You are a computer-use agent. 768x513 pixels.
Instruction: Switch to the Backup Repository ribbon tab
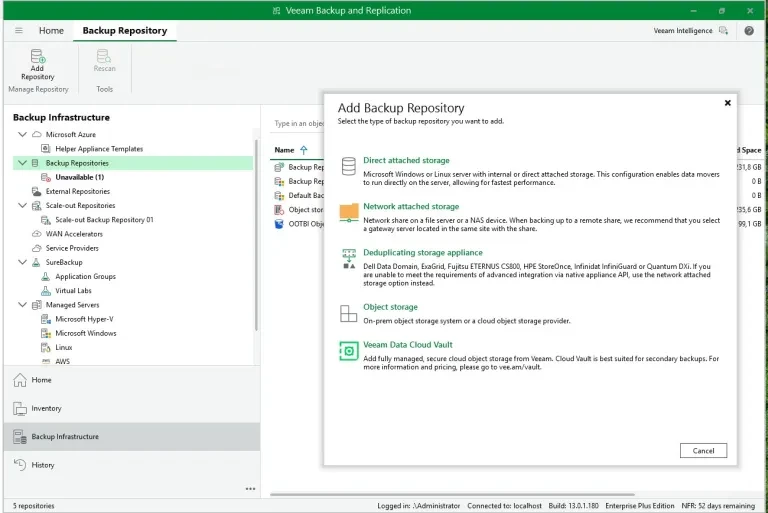[125, 30]
